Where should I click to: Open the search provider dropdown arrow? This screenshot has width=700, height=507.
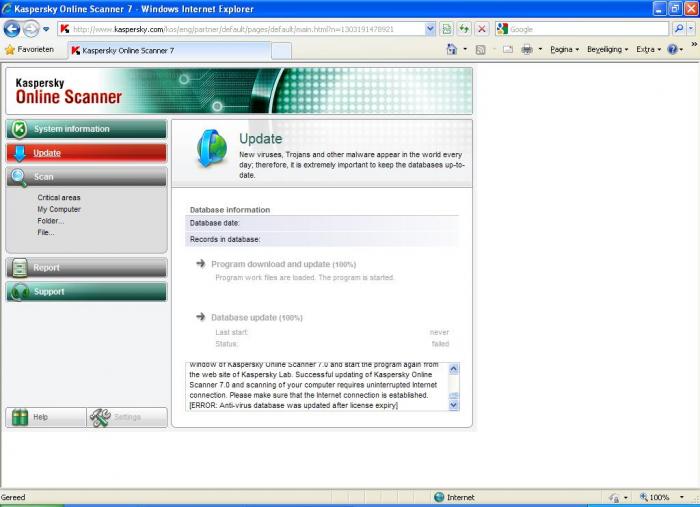coord(691,29)
